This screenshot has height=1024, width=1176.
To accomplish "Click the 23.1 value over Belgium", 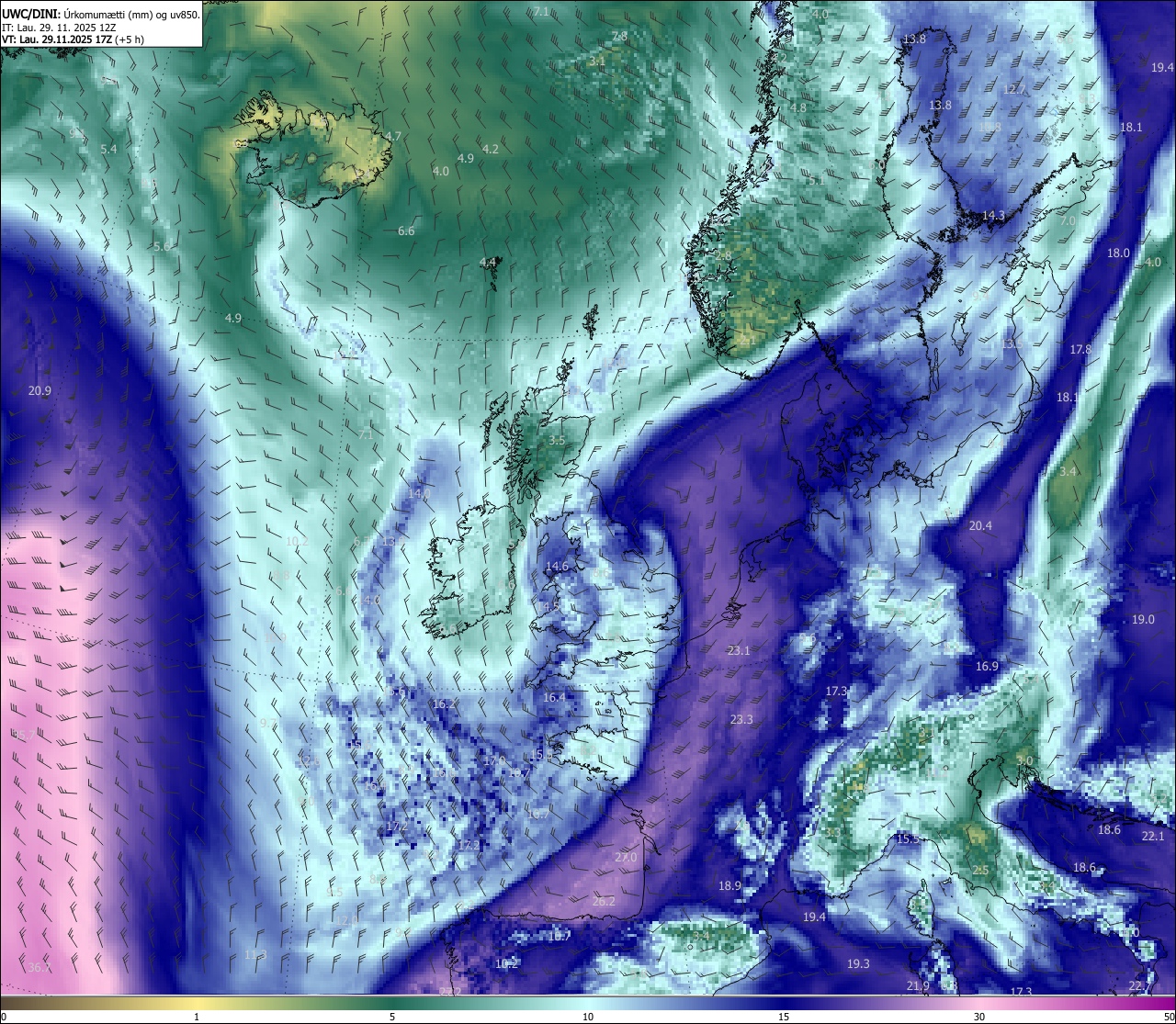I will coord(739,650).
